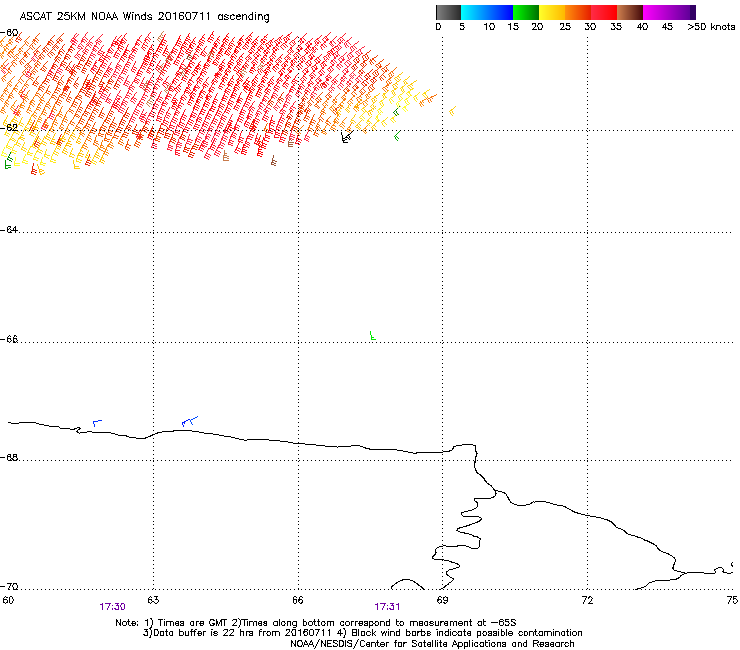Screen dimensions: 740x650
Task: Click the title 'ASCAT 25KM NOAA Winds 20160711 ascending'
Action: coord(144,17)
